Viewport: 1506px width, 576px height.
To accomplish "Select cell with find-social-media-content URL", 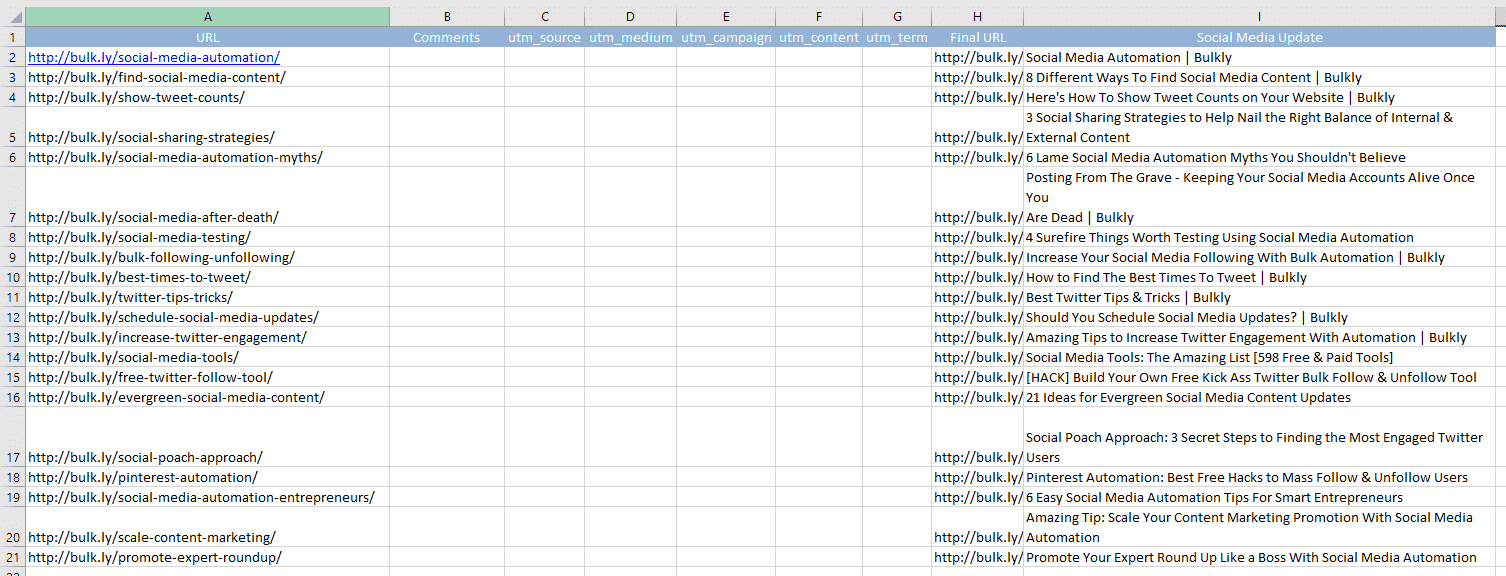I will 208,77.
